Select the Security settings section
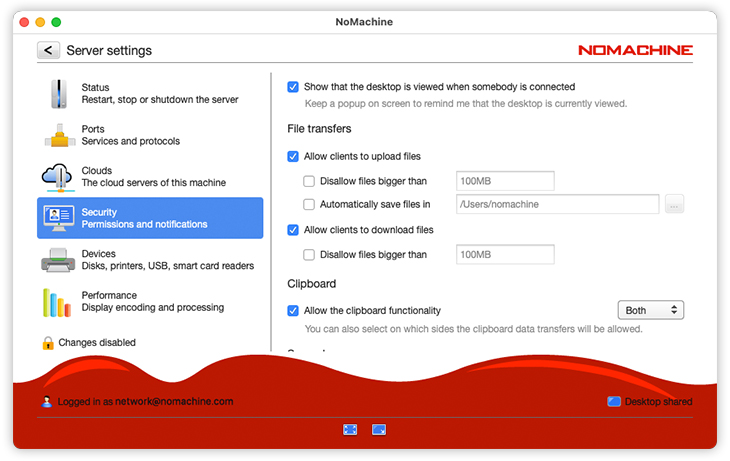 coord(150,218)
